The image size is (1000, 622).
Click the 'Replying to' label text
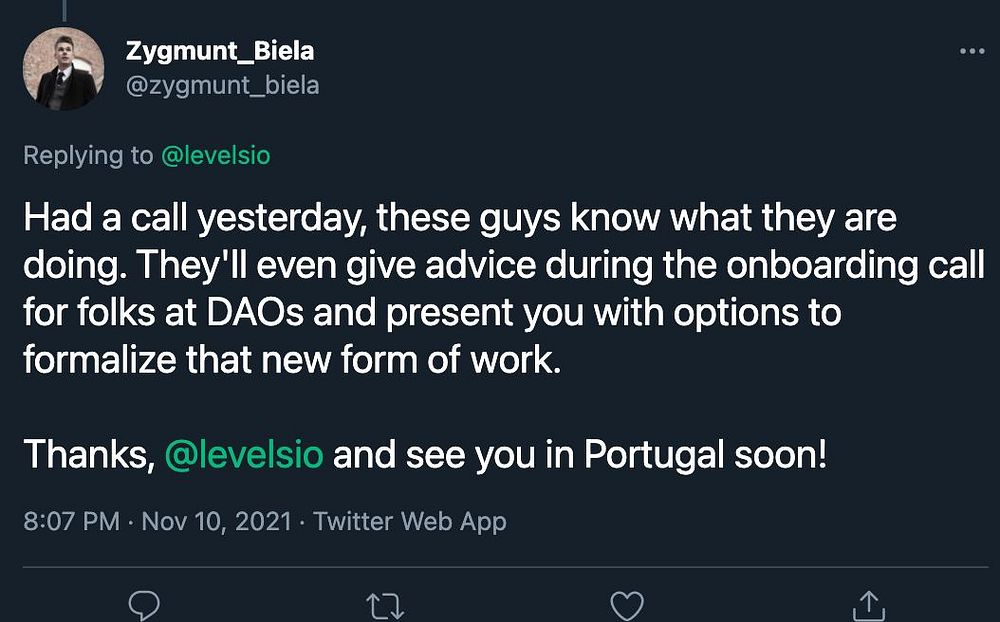coord(87,156)
